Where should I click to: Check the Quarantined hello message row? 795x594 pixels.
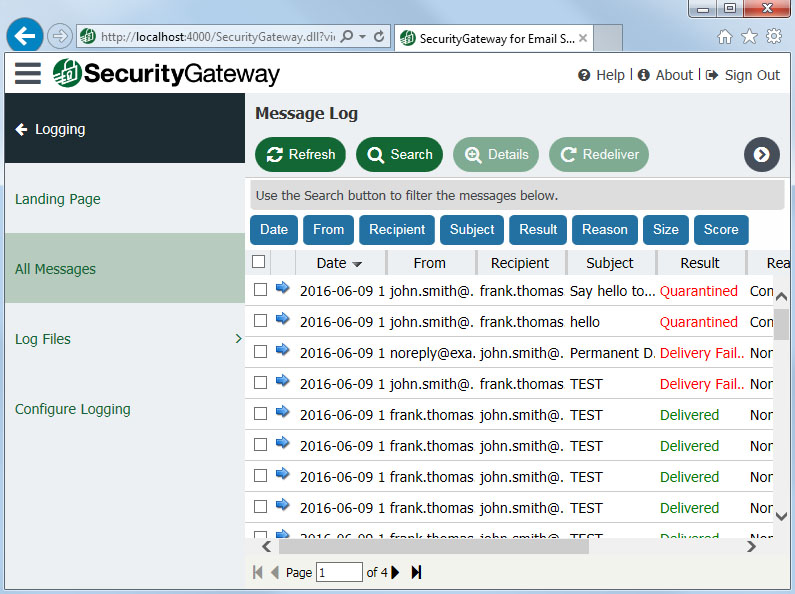261,320
